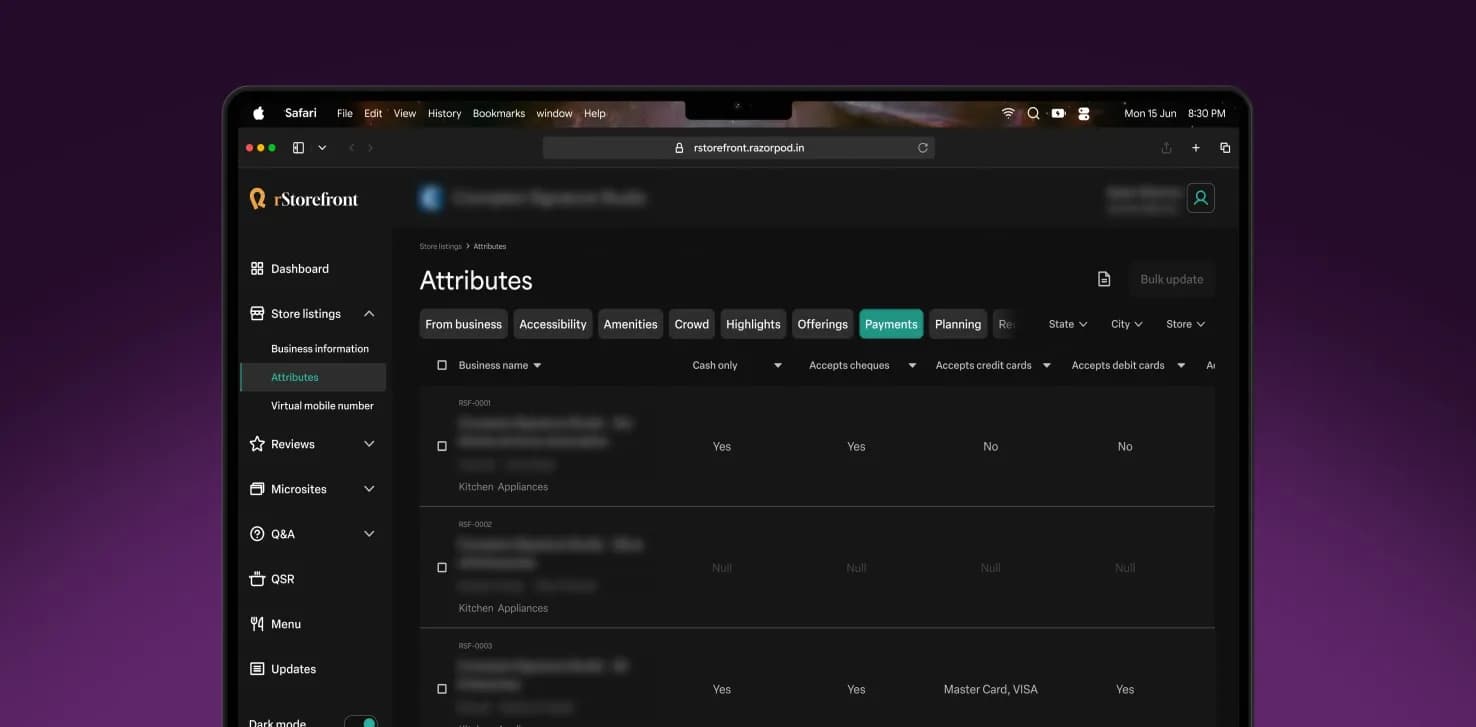The image size is (1476, 727).
Task: Open a new Safari tab with plus
Action: (1196, 147)
